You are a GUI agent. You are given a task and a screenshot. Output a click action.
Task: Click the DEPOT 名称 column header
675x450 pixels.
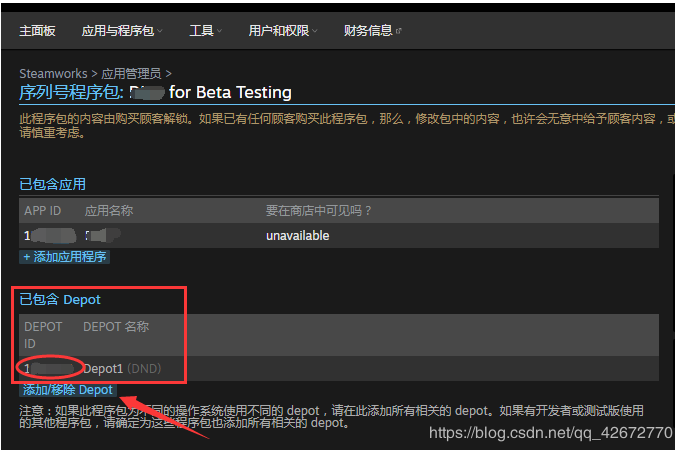(x=116, y=327)
